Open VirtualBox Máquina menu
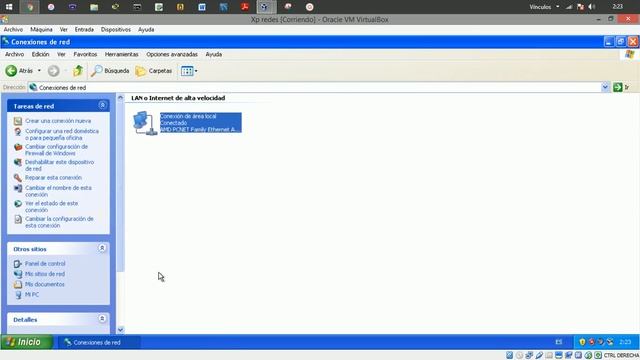 coord(41,30)
